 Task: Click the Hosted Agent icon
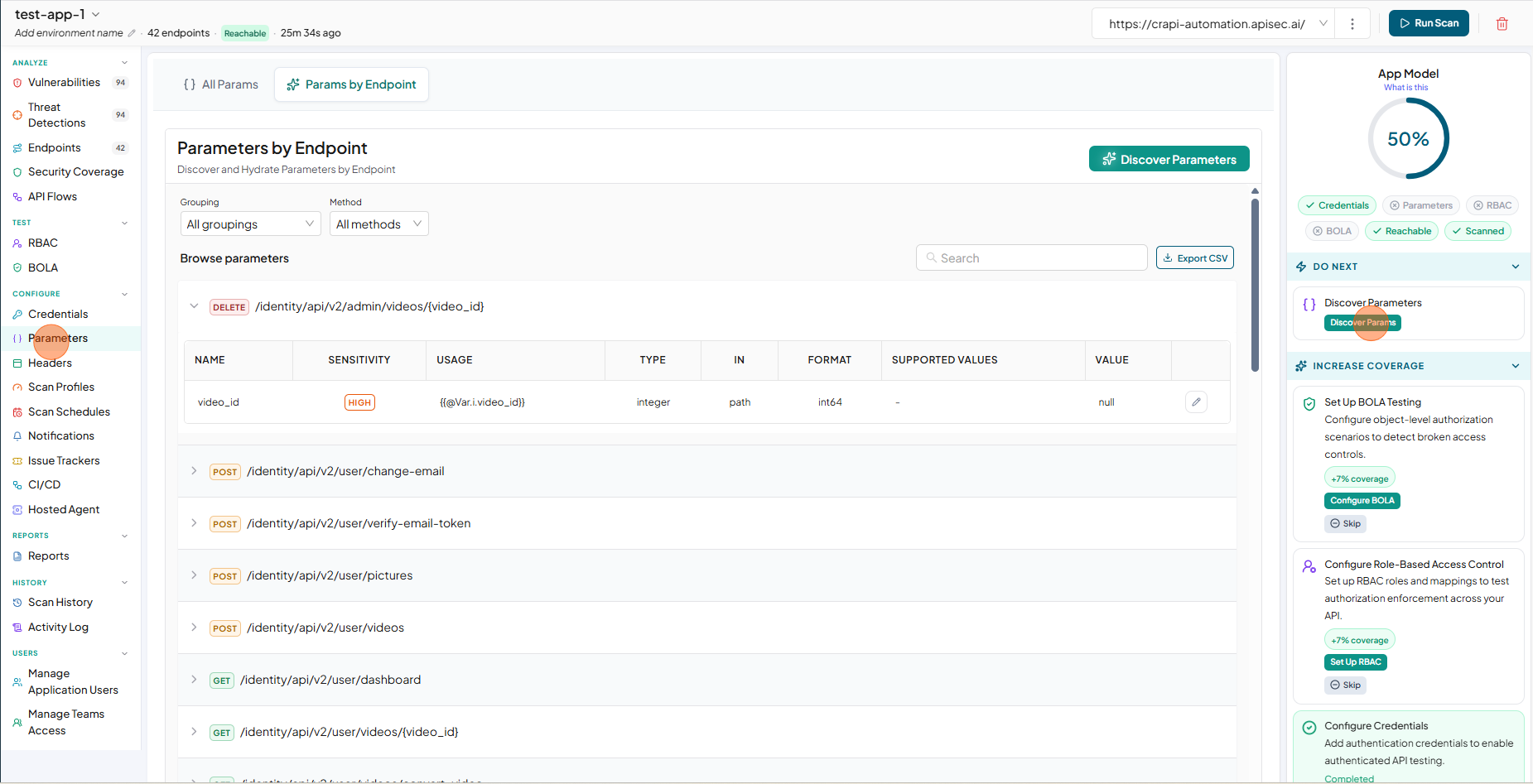[x=17, y=510]
